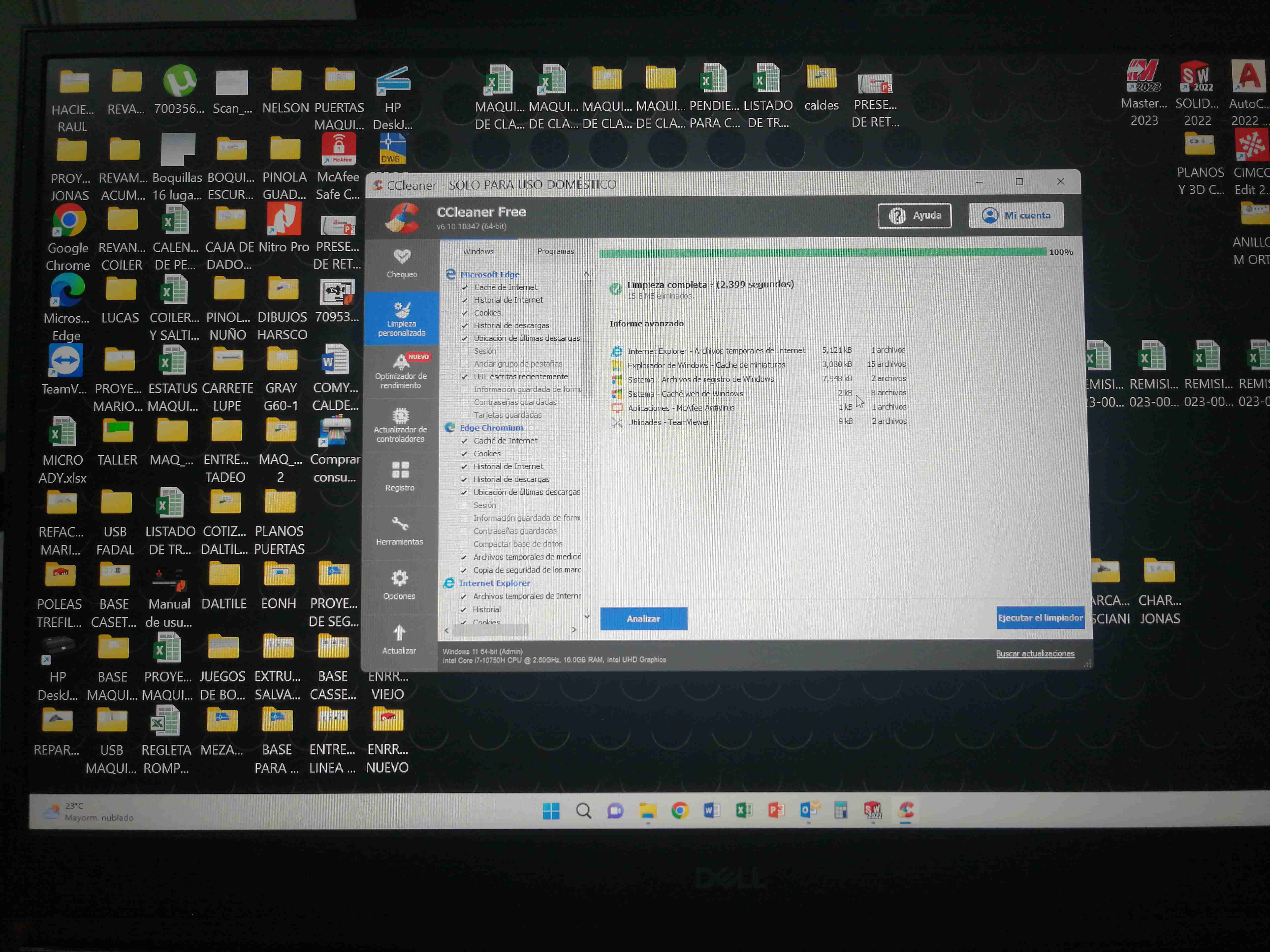Click the cleaner list scroll-down arrow
This screenshot has width=1270, height=952.
tap(587, 617)
